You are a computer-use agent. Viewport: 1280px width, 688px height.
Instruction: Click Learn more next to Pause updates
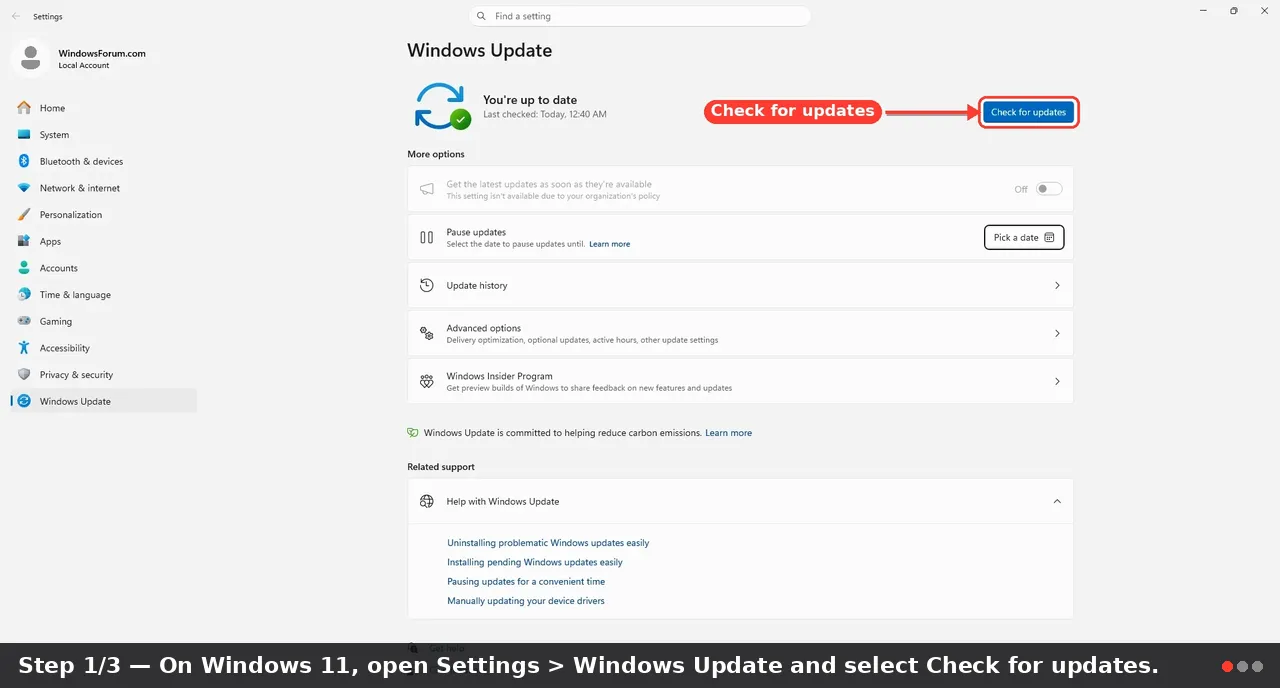coord(609,244)
